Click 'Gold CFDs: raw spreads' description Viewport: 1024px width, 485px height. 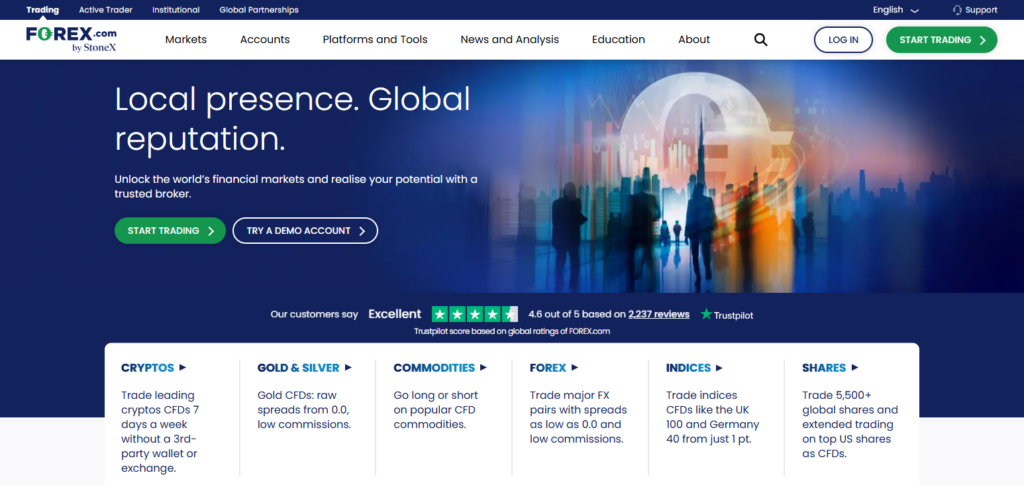304,409
